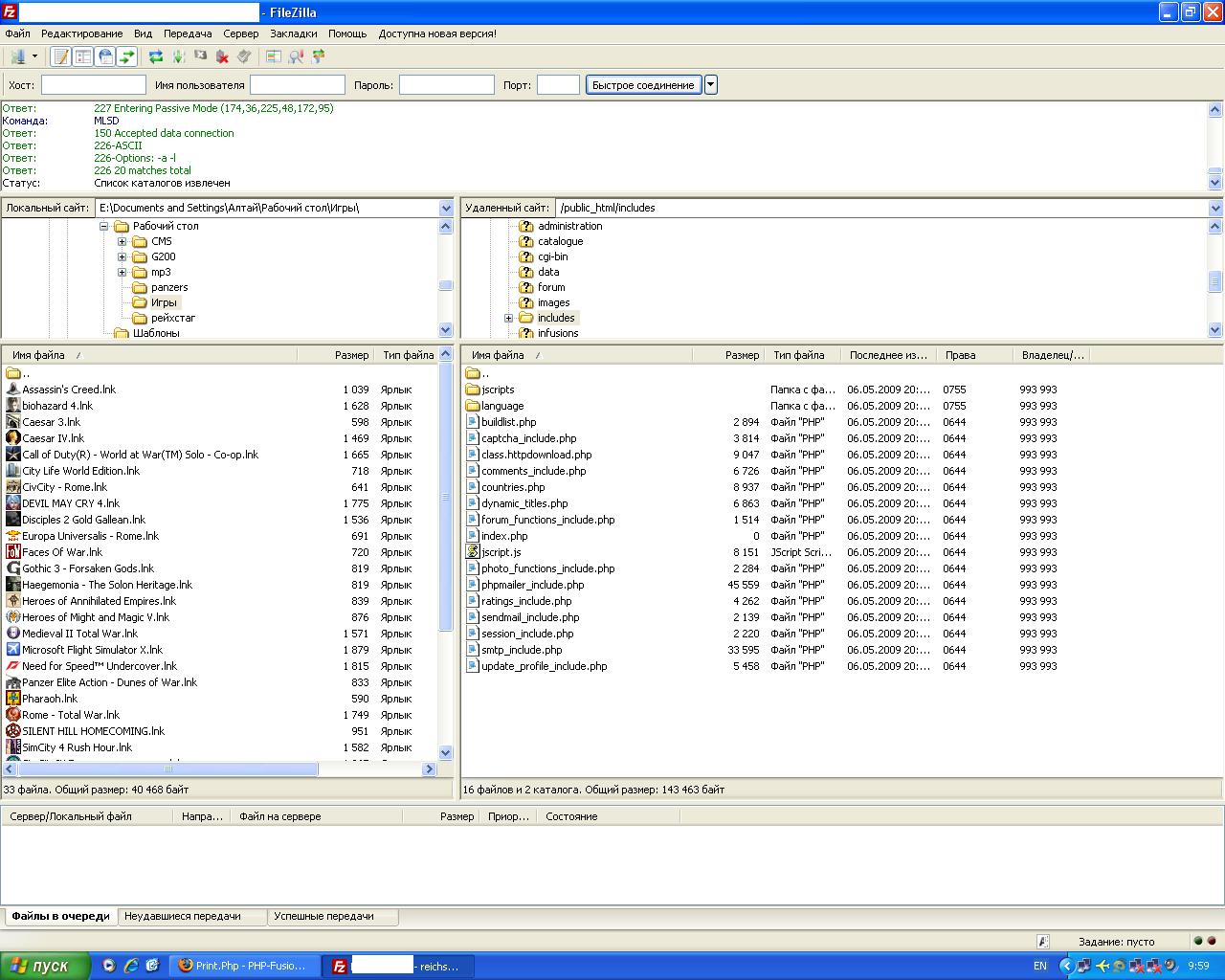Click the Assassin's Creed.lnk icon
1225x980 pixels.
(x=13, y=390)
